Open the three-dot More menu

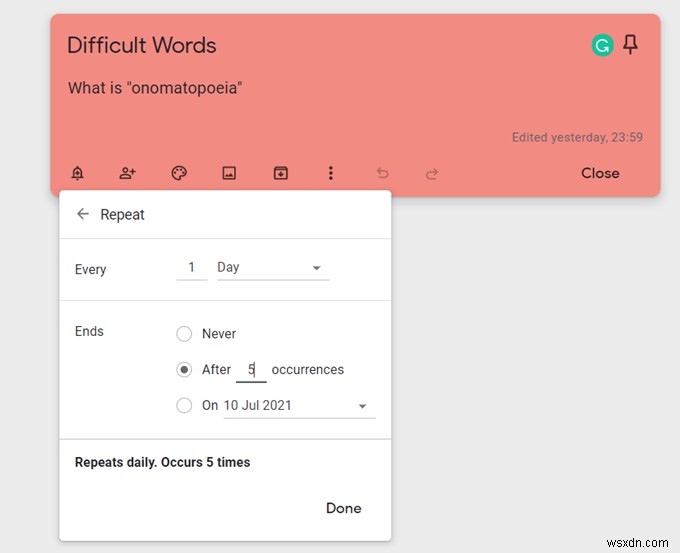click(331, 173)
